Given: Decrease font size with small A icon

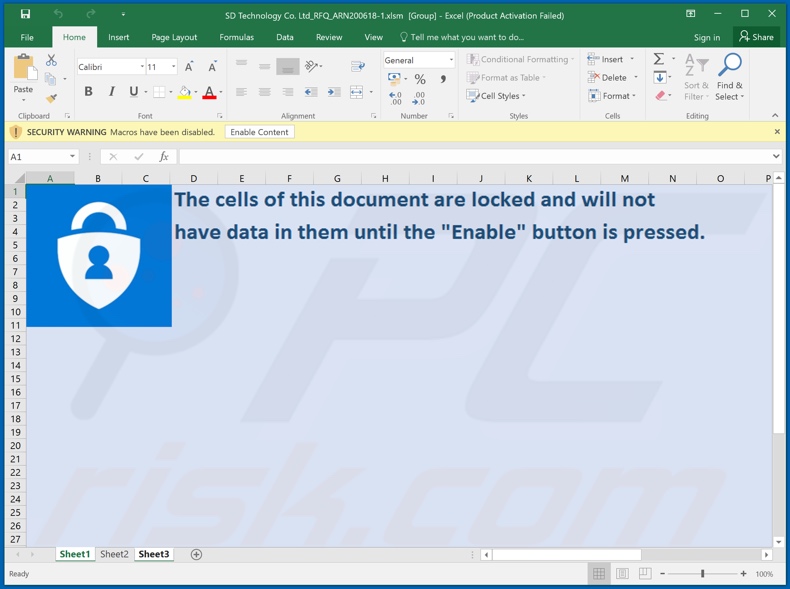Looking at the screenshot, I should tap(213, 67).
